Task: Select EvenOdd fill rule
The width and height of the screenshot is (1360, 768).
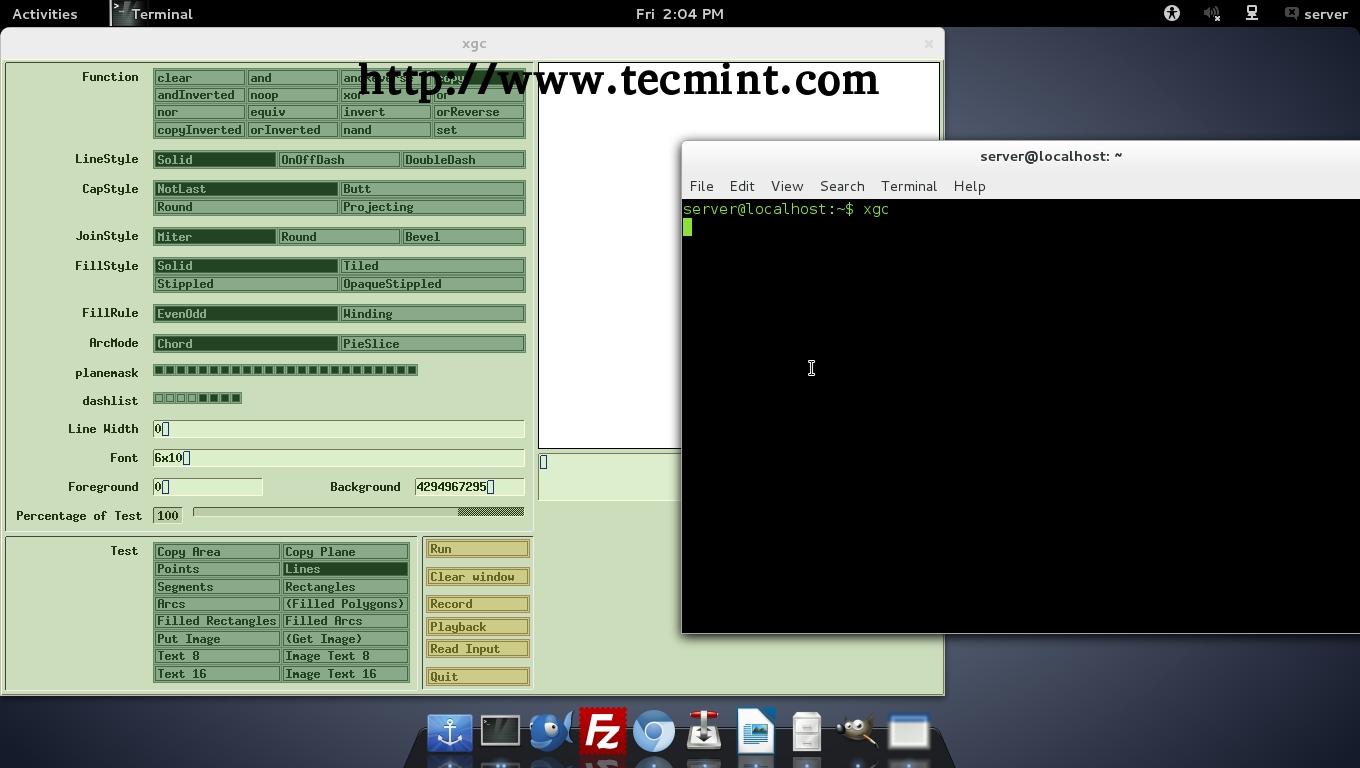Action: pos(246,314)
